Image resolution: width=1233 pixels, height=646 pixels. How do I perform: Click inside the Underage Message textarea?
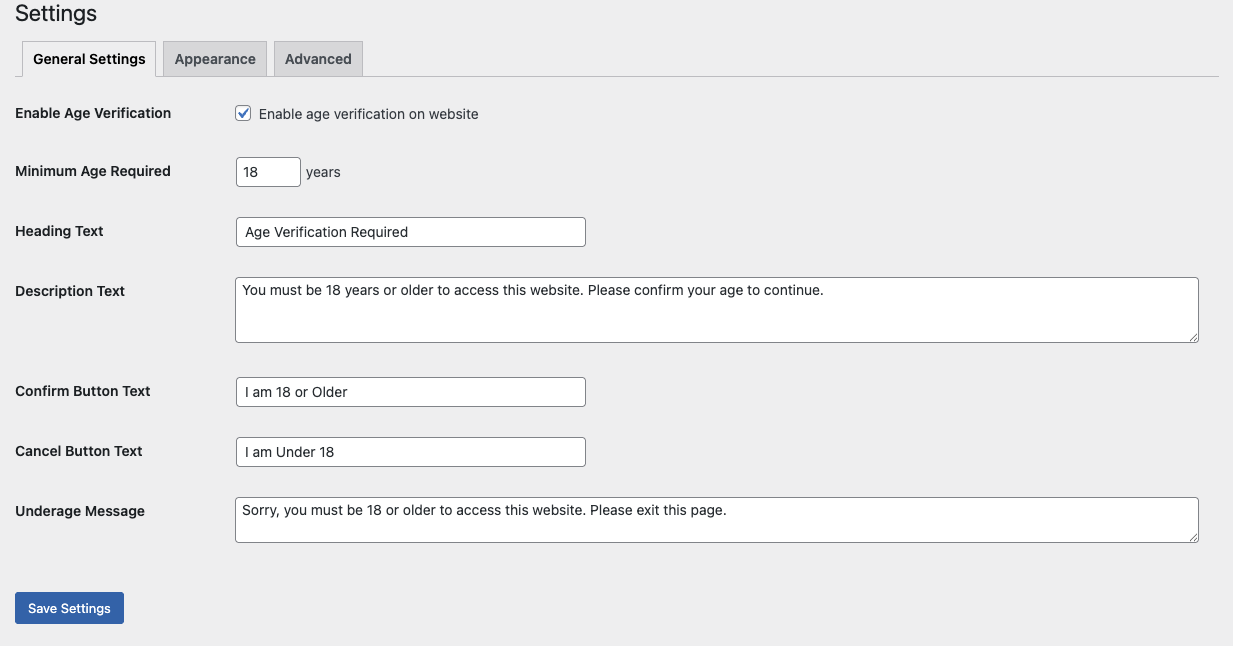716,520
